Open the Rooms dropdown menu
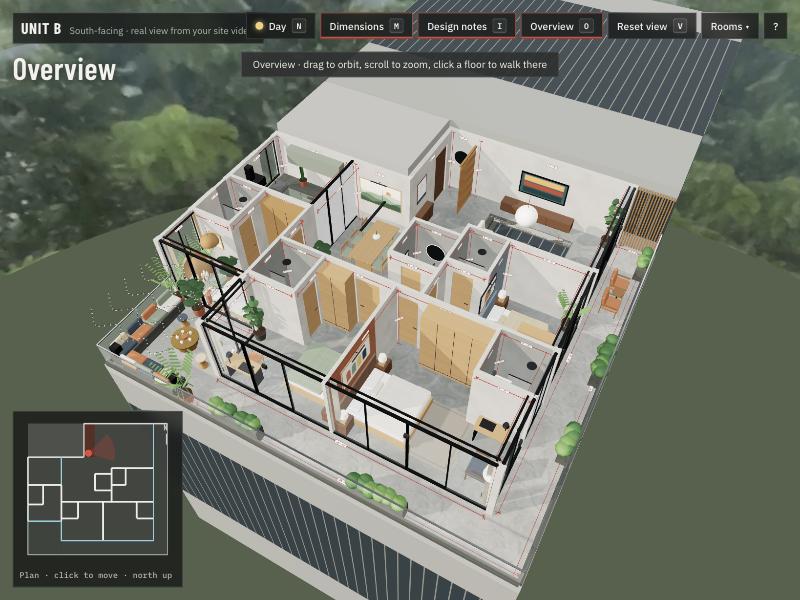 (x=730, y=26)
